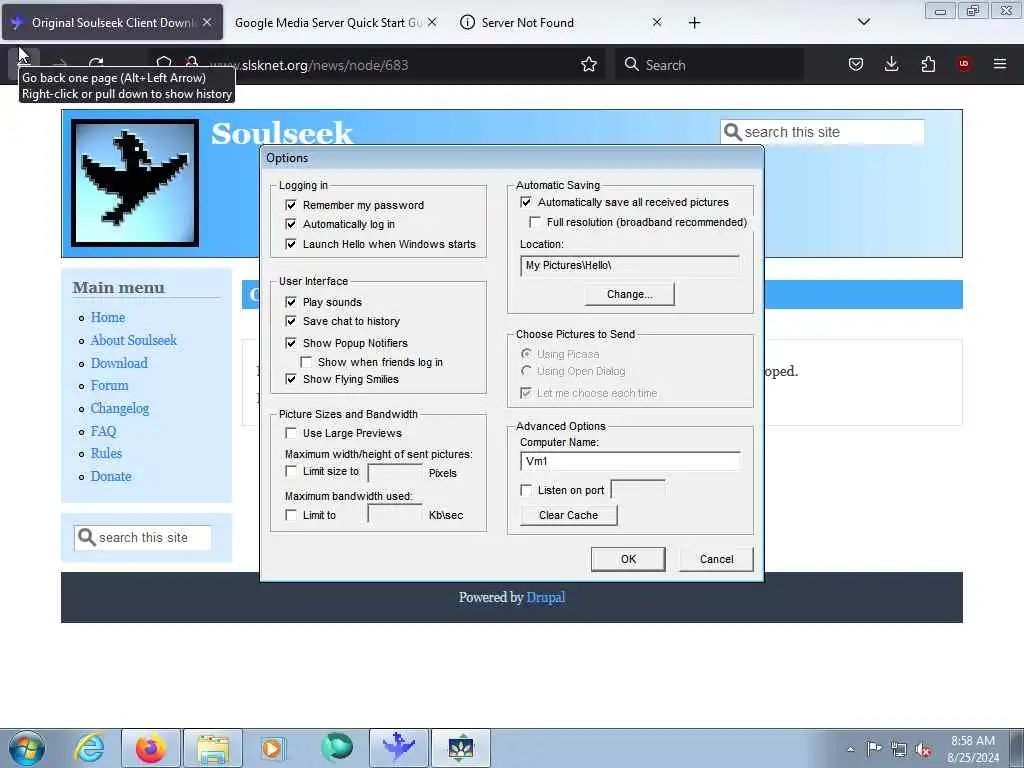Cancel the Options dialog

point(716,559)
